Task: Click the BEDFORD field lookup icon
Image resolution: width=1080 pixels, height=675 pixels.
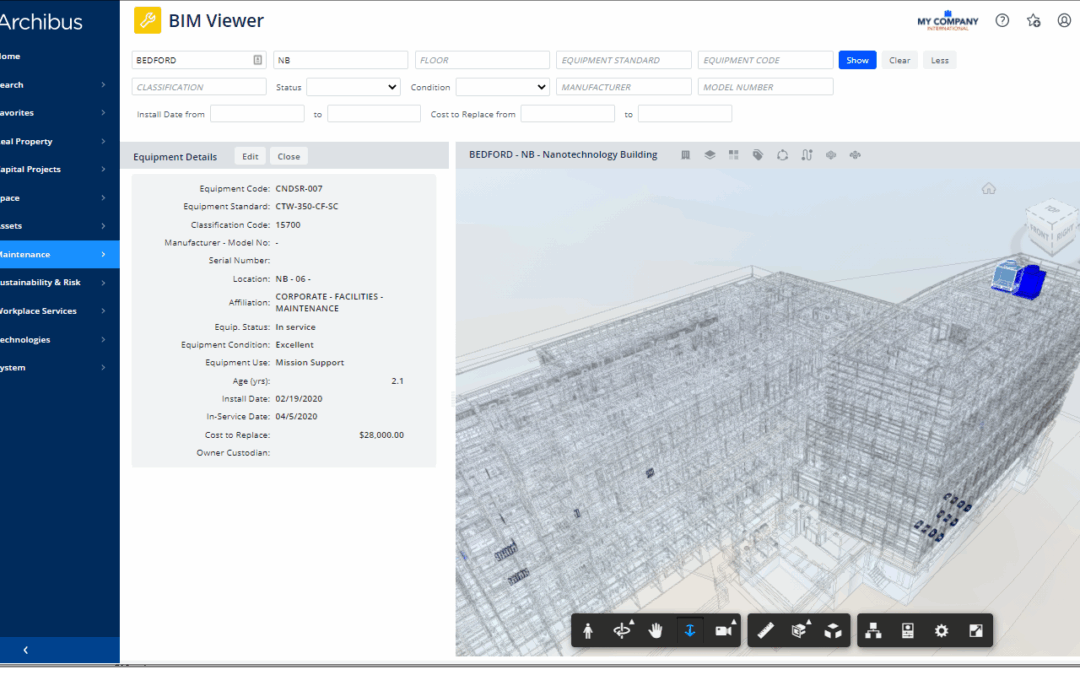Action: point(258,60)
